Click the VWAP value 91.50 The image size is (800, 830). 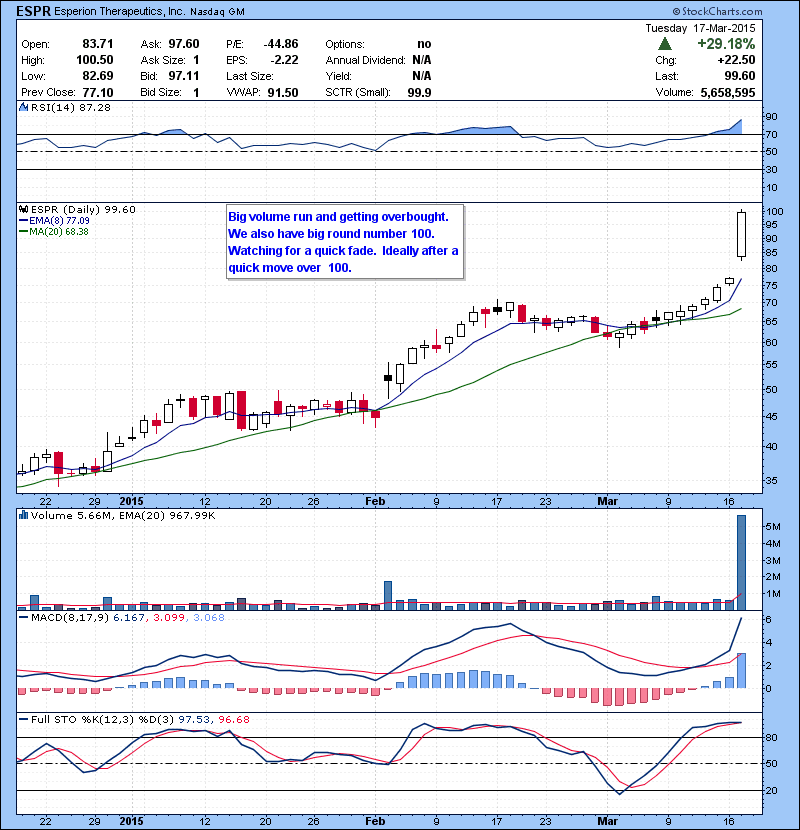pyautogui.click(x=283, y=93)
